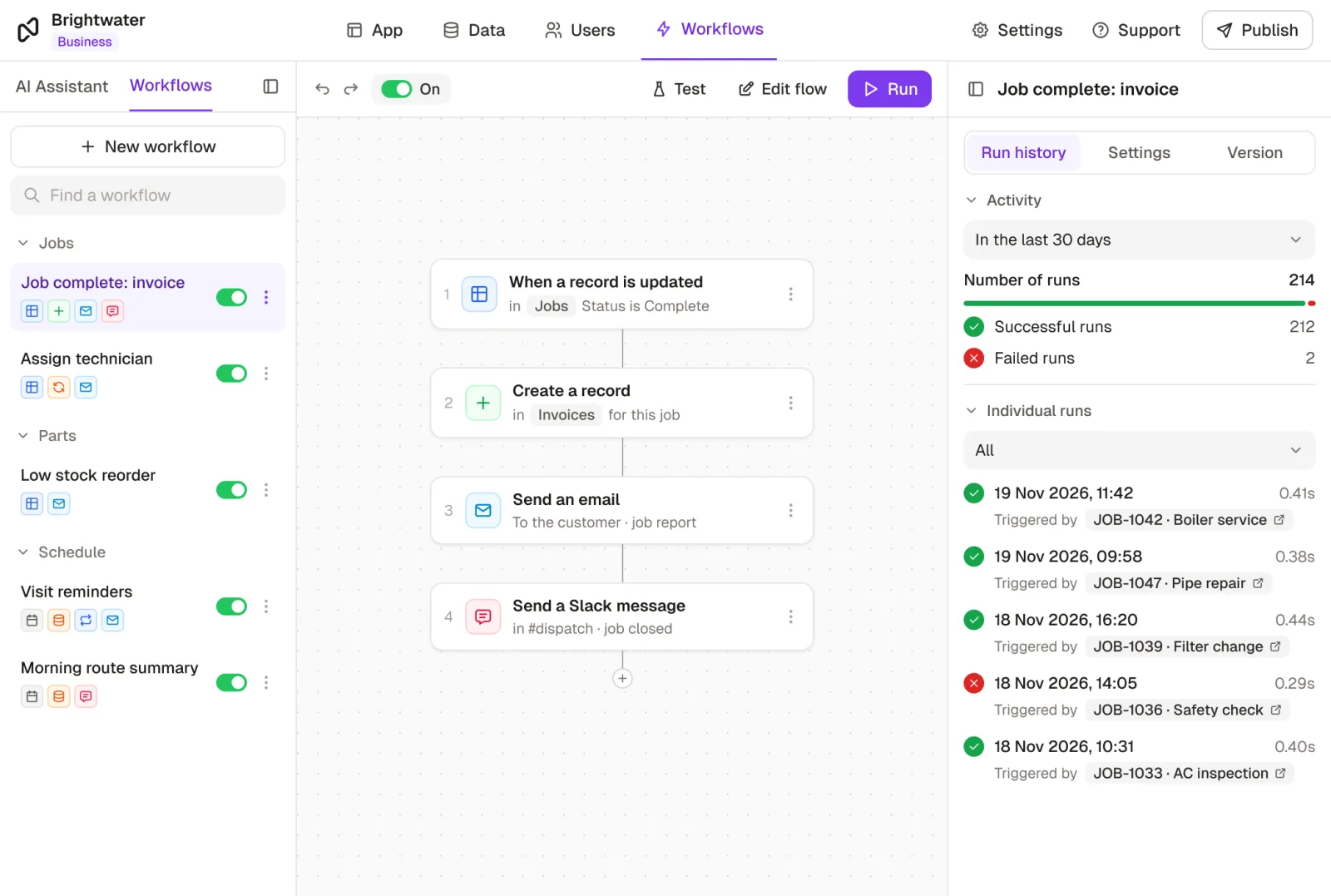Screen dimensions: 1331x896
Task: Open options menu on When a record is updated step
Action: [x=790, y=294]
